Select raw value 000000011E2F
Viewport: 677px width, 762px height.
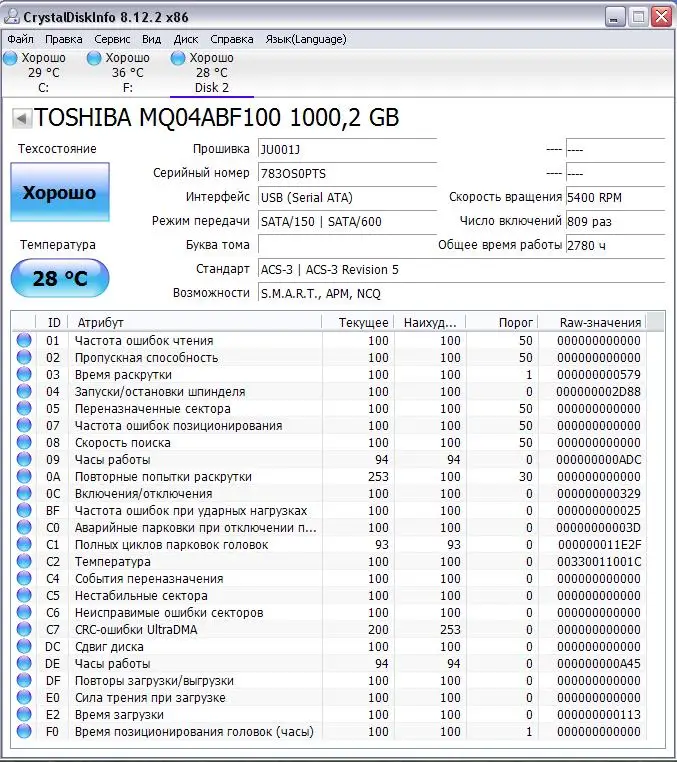[x=599, y=545]
